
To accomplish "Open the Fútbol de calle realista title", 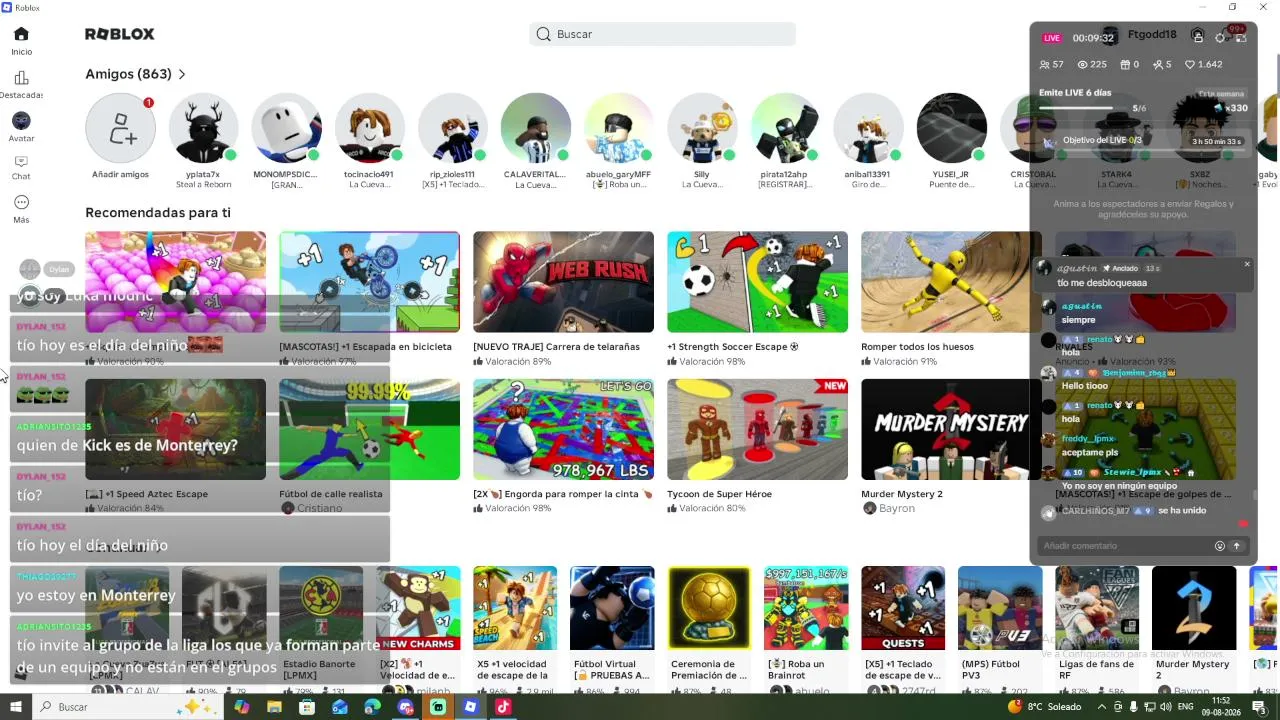I will [331, 494].
